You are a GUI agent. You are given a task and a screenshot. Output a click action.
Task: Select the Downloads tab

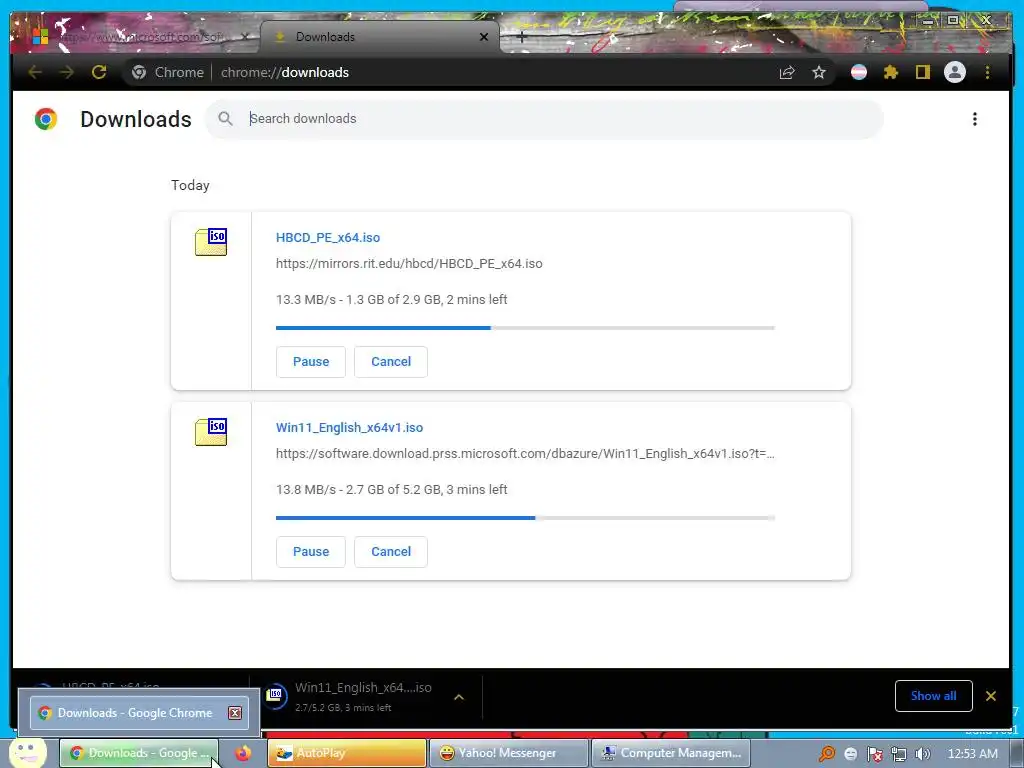(380, 37)
